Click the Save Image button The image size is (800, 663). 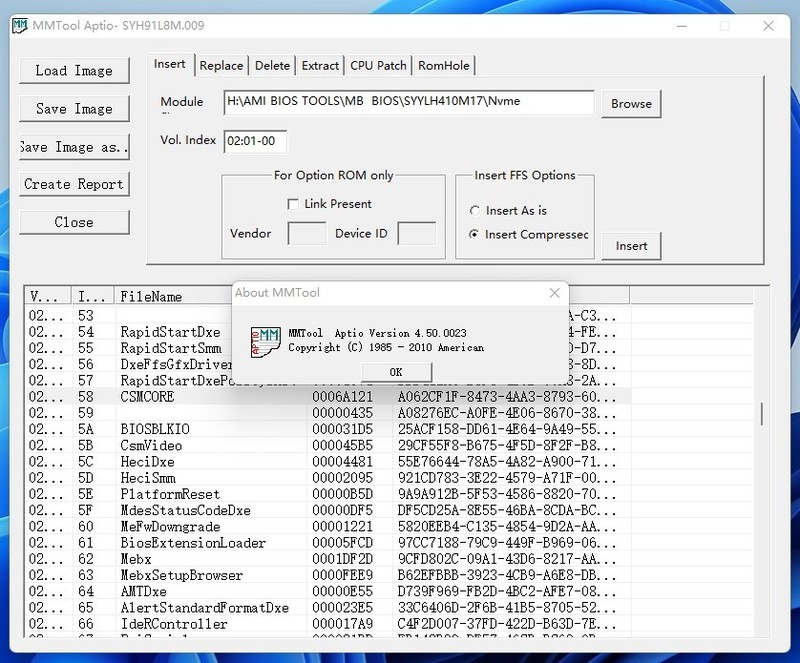point(74,109)
